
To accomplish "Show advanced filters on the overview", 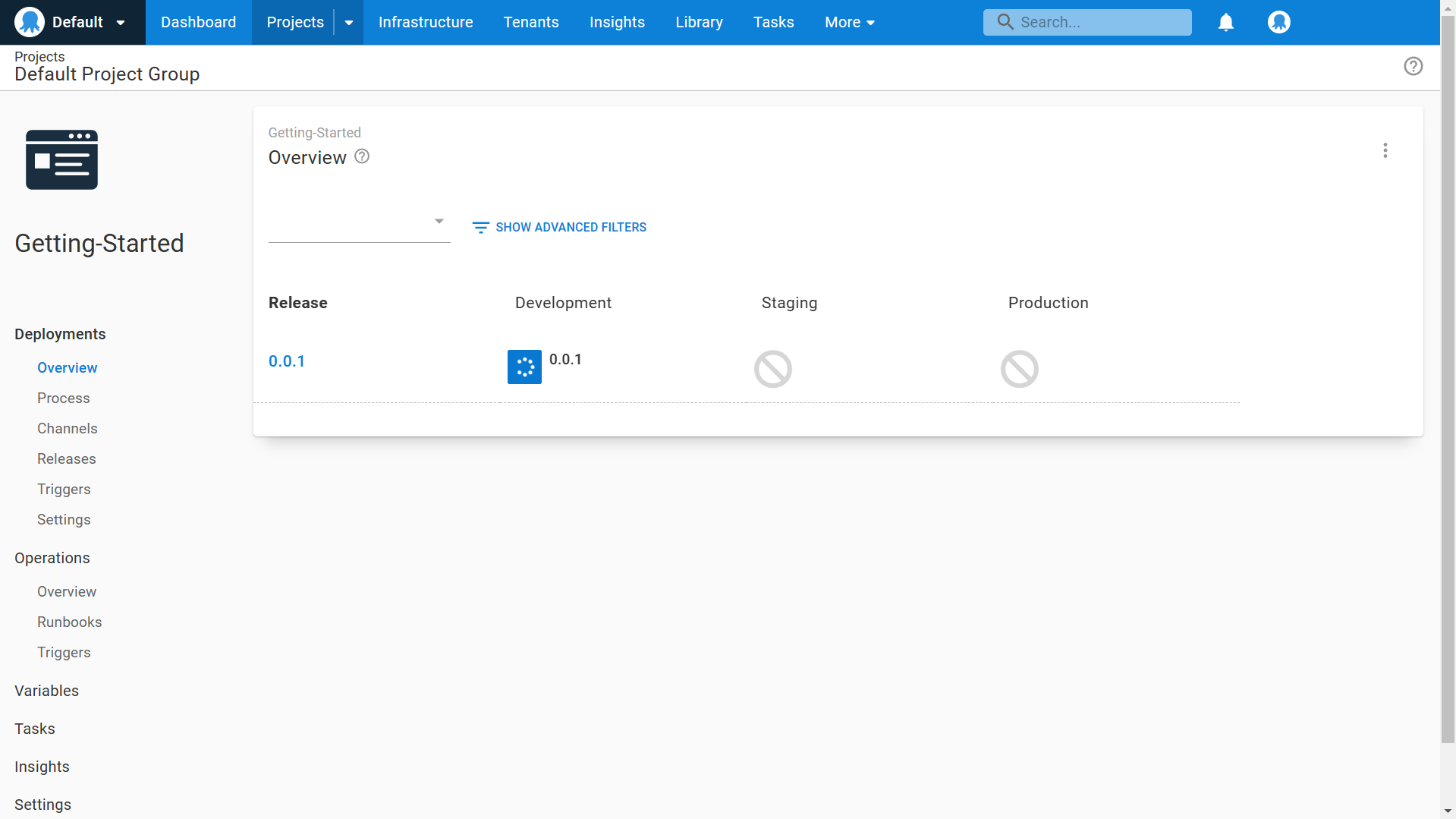I will pyautogui.click(x=571, y=227).
